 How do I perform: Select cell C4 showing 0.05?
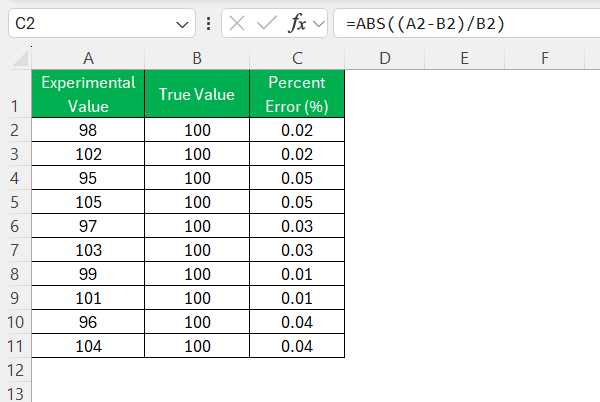pos(297,178)
